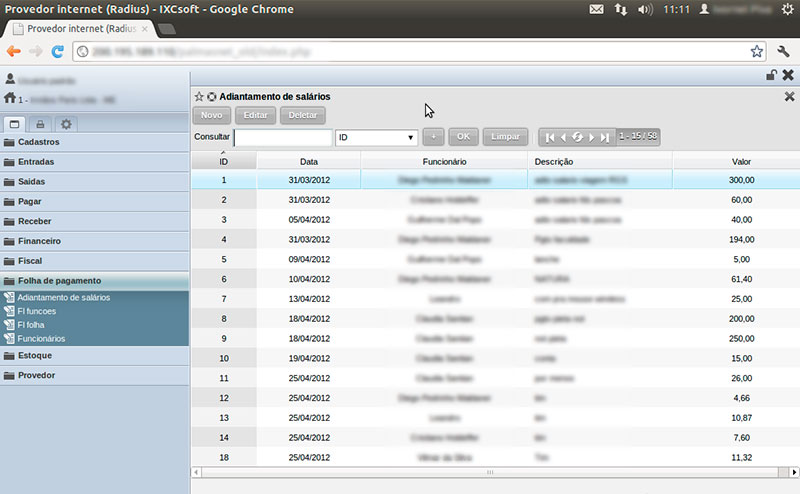Image resolution: width=800 pixels, height=494 pixels.
Task: Select the row with value 300,00
Action: 496,180
